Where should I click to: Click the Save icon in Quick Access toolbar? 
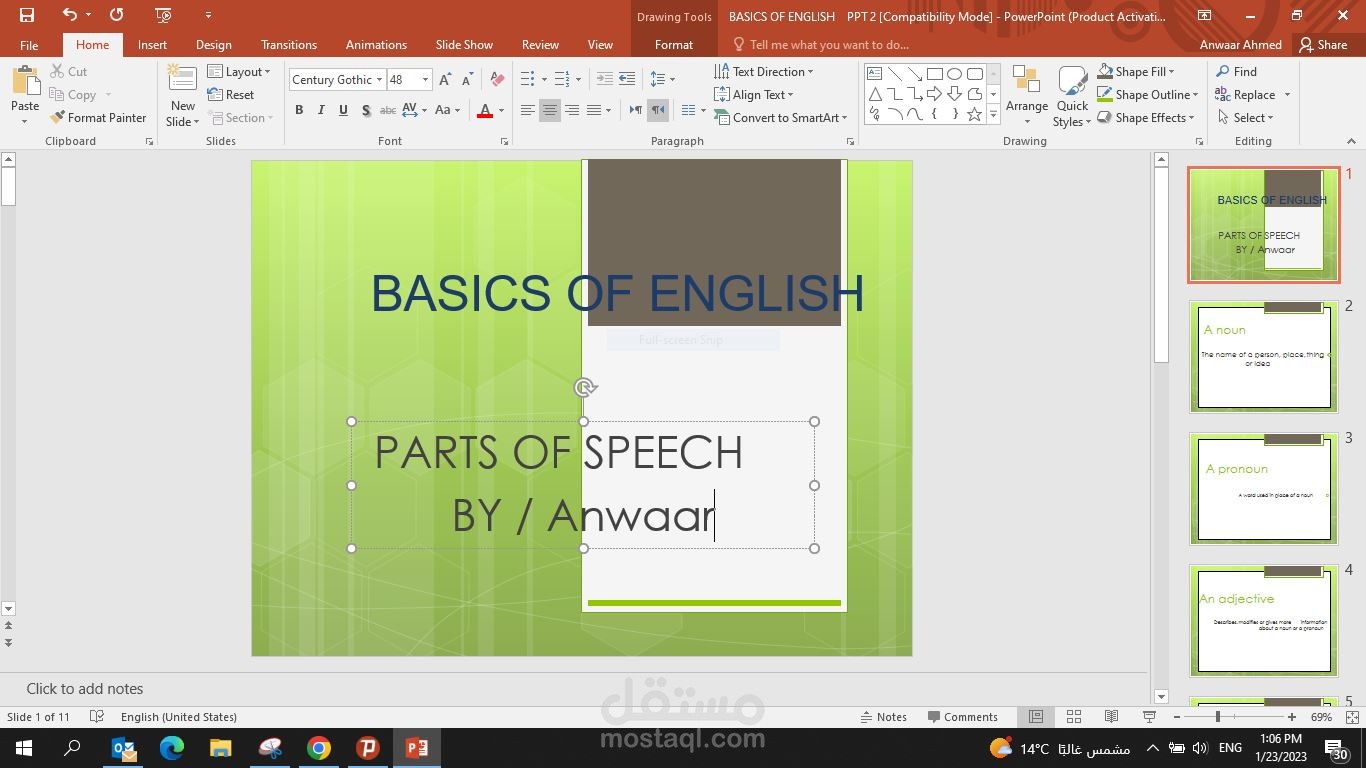click(x=27, y=15)
